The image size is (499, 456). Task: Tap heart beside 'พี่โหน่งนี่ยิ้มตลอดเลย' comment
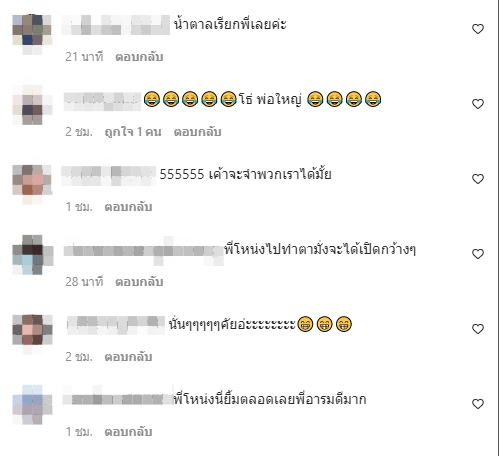click(x=478, y=404)
